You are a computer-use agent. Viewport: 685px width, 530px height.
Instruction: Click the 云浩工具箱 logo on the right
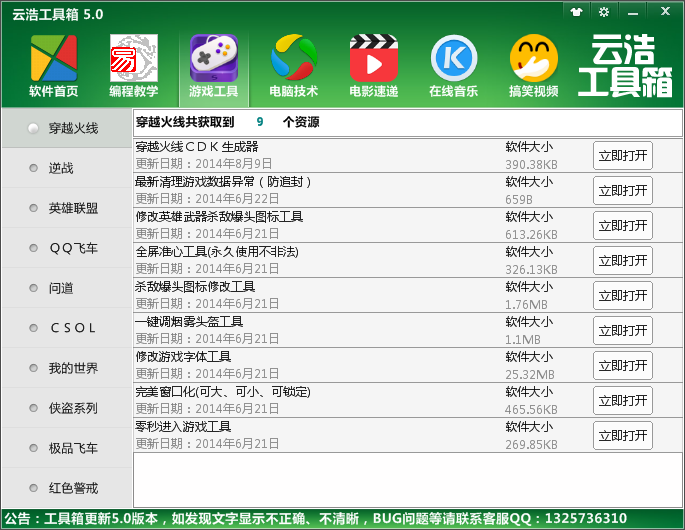click(625, 66)
